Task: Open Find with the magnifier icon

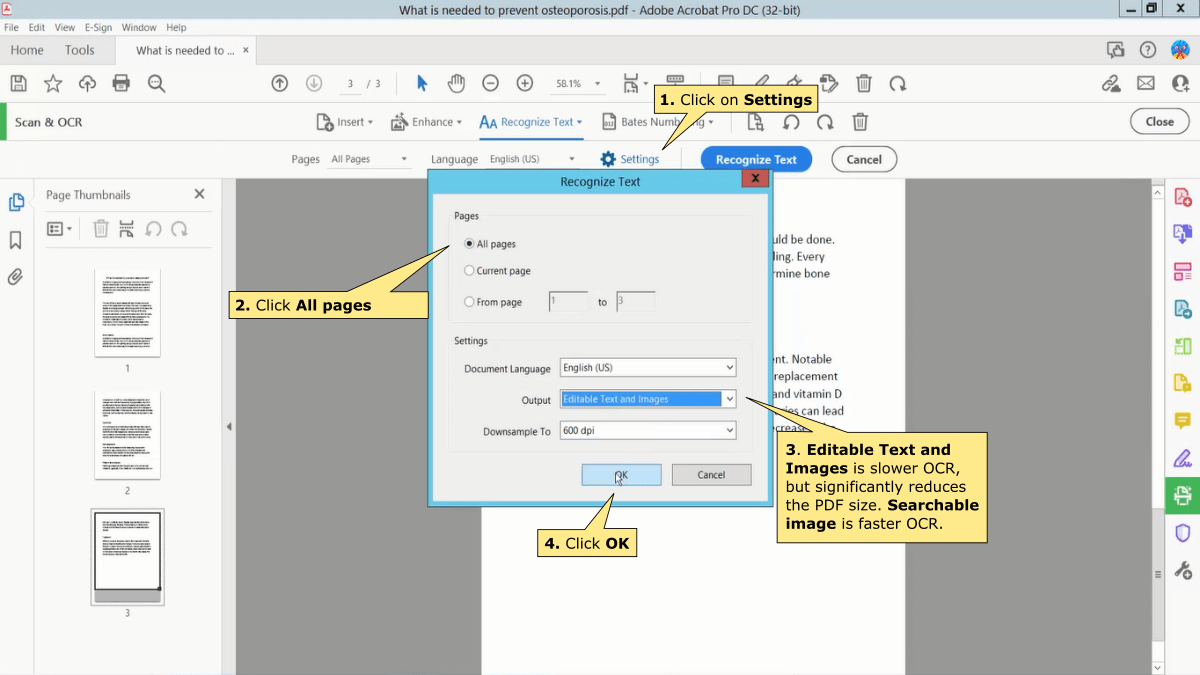Action: (155, 84)
